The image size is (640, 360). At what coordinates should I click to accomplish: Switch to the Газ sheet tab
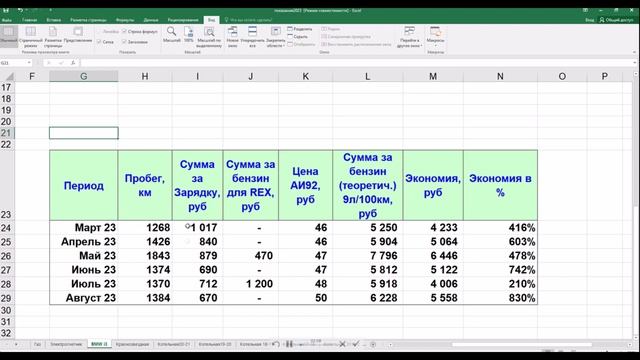point(37,344)
